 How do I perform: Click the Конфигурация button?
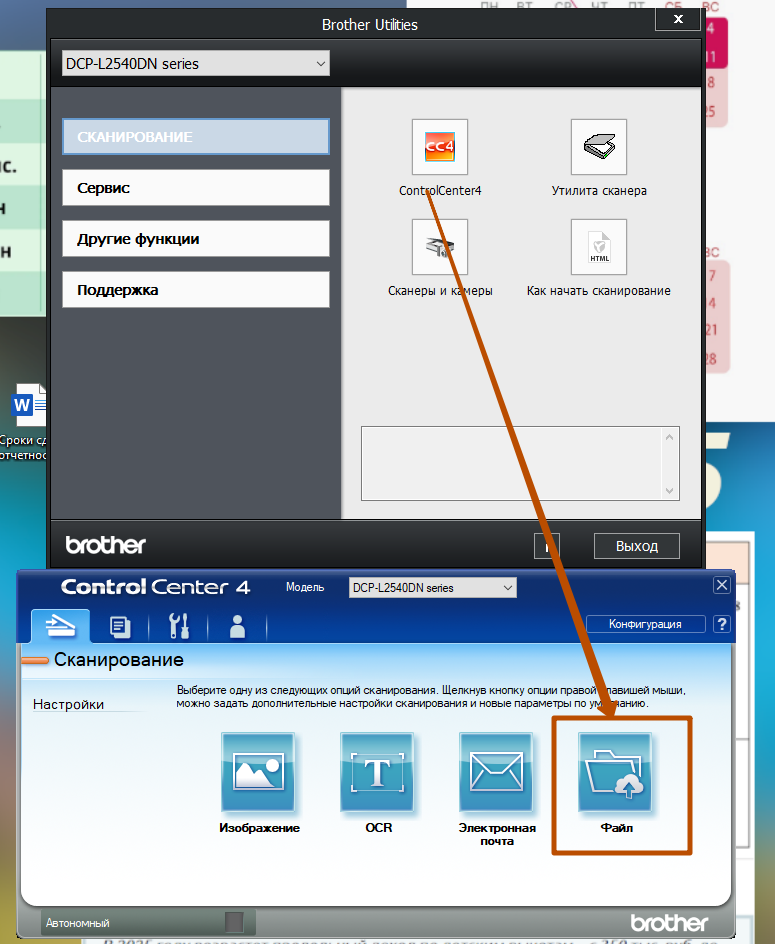pos(645,624)
